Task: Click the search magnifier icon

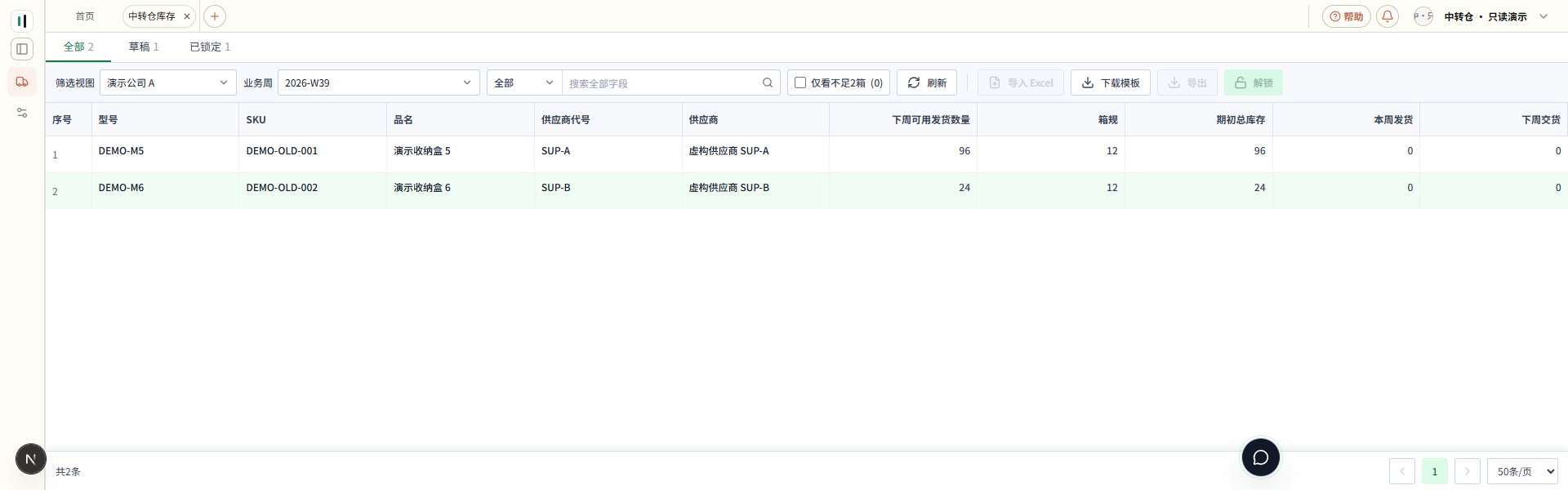Action: (x=768, y=82)
